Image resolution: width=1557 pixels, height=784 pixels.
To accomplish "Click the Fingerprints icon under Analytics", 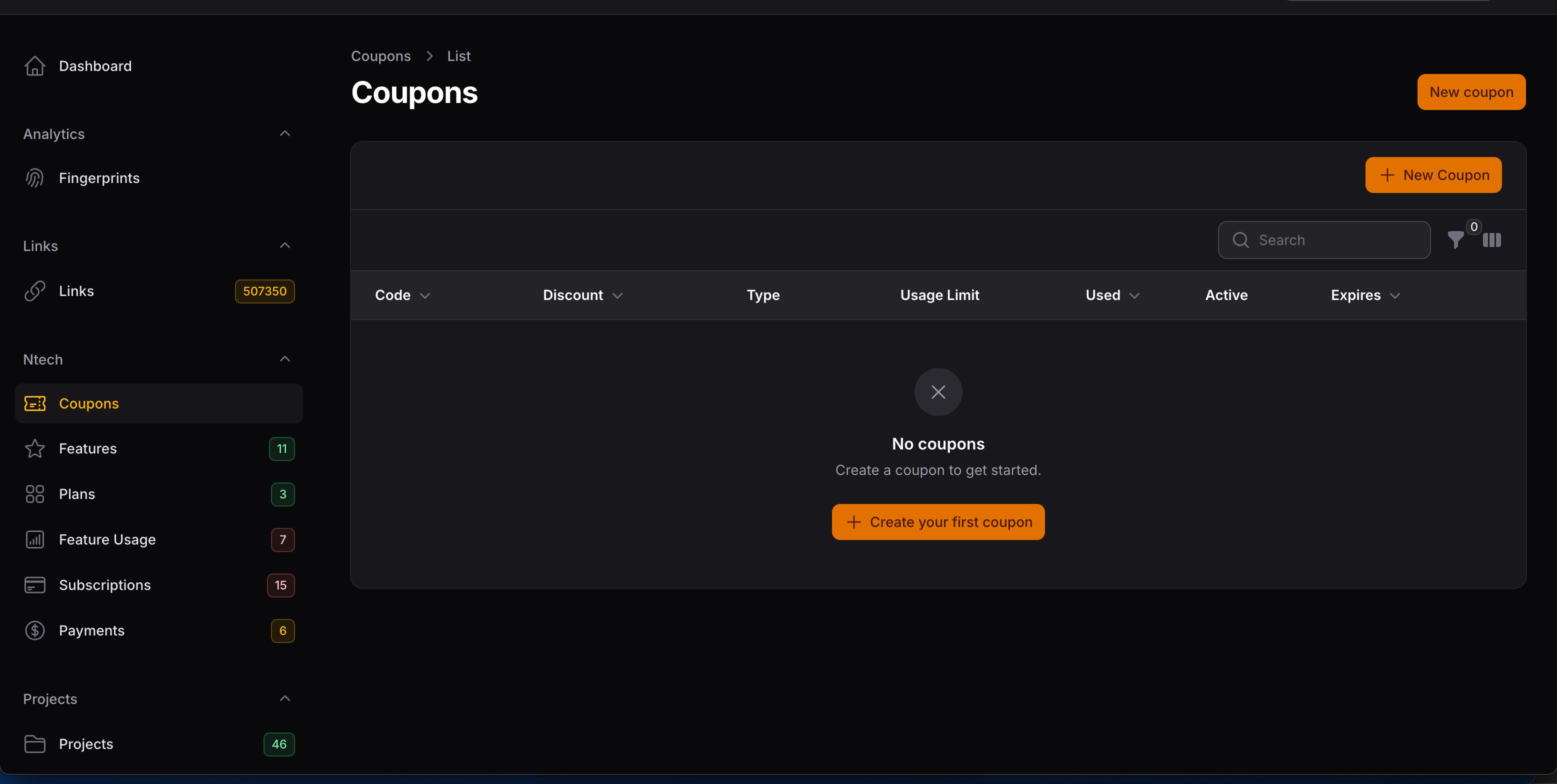I will pyautogui.click(x=34, y=177).
